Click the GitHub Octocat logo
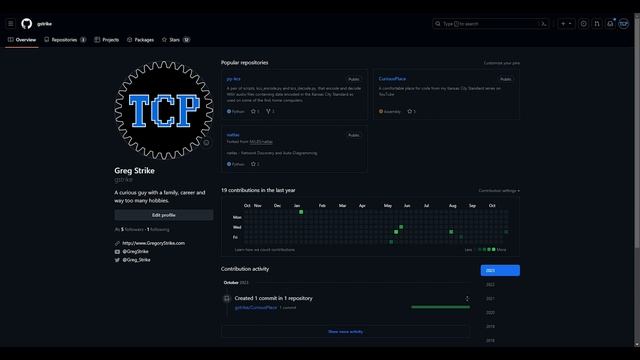Viewport: 640px width, 360px height. point(27,24)
